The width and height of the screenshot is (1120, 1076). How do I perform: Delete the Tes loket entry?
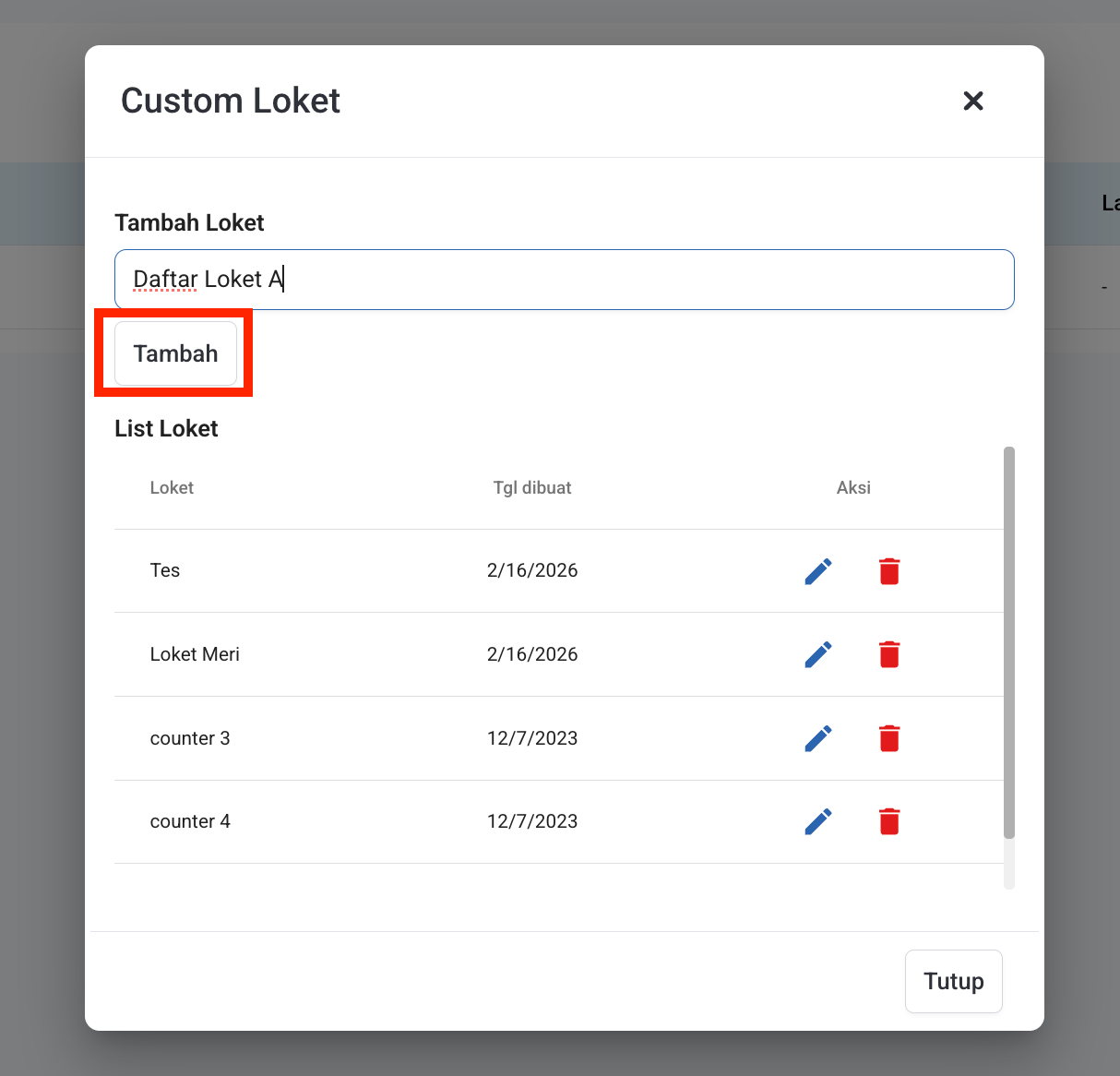[x=889, y=571]
